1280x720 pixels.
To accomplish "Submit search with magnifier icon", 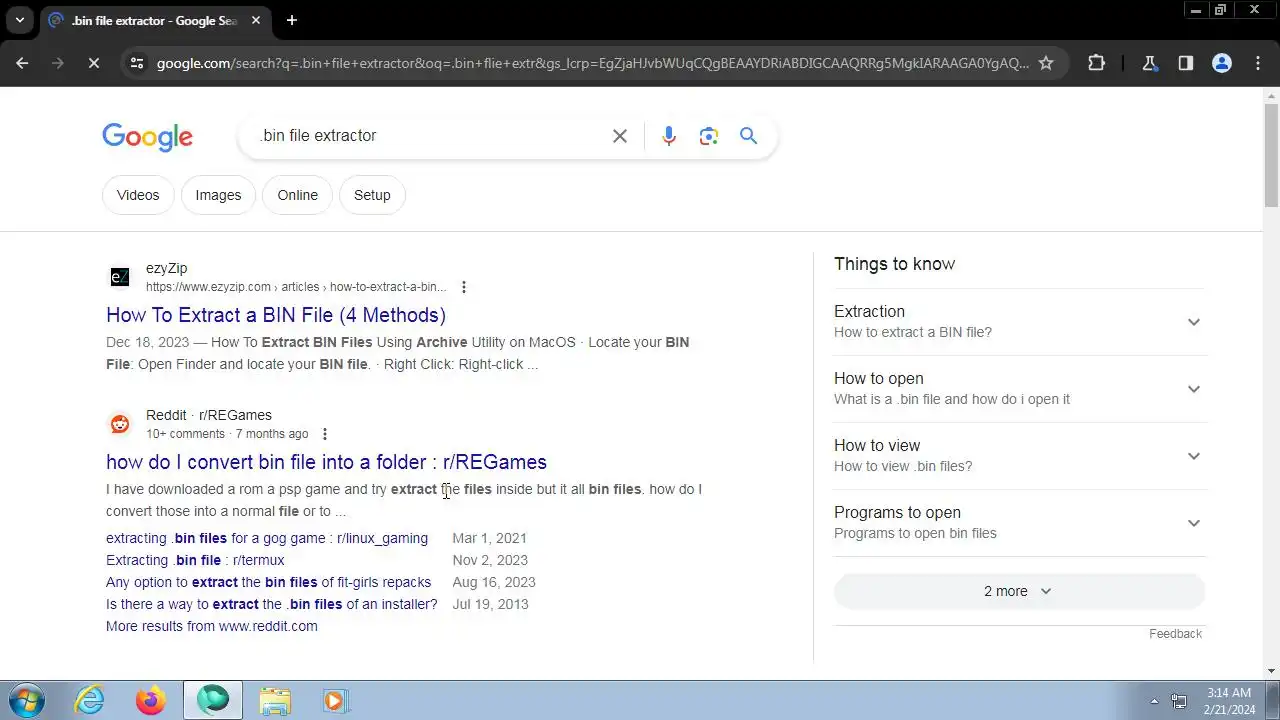I will 748,136.
